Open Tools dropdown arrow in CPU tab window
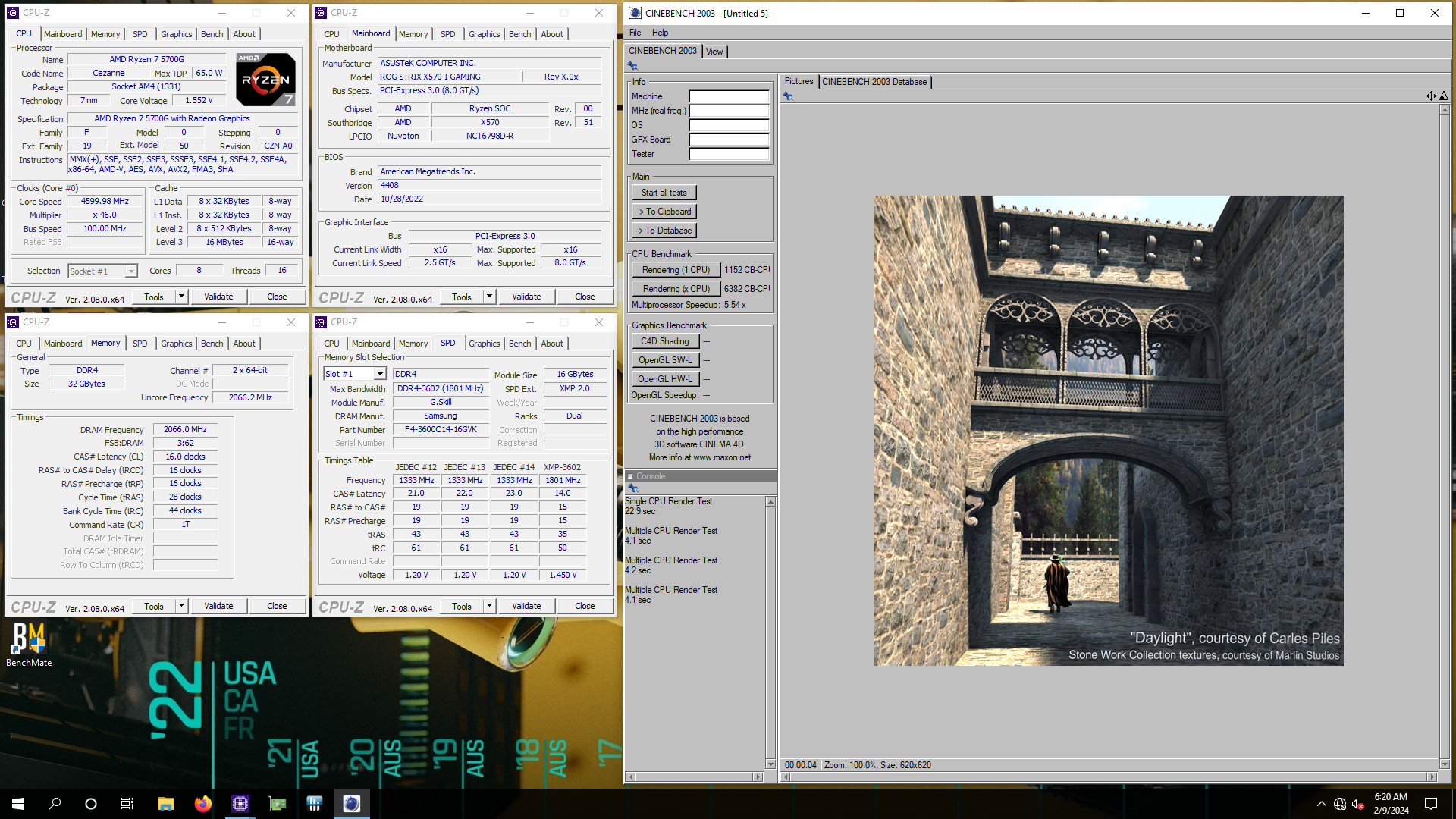 (181, 297)
